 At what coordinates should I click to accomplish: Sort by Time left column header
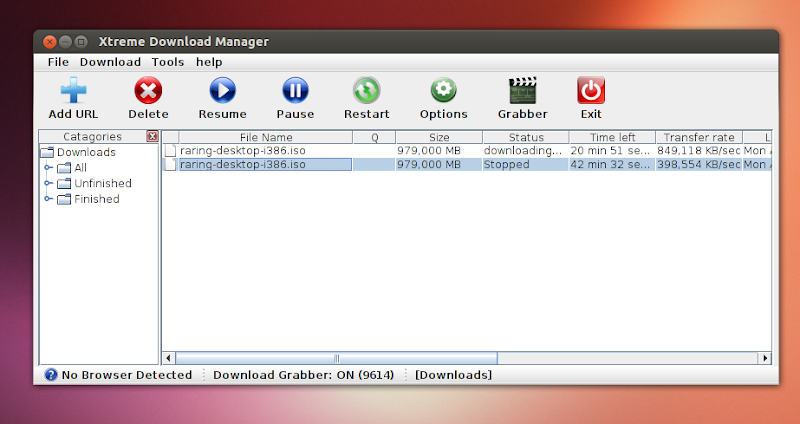tap(613, 137)
